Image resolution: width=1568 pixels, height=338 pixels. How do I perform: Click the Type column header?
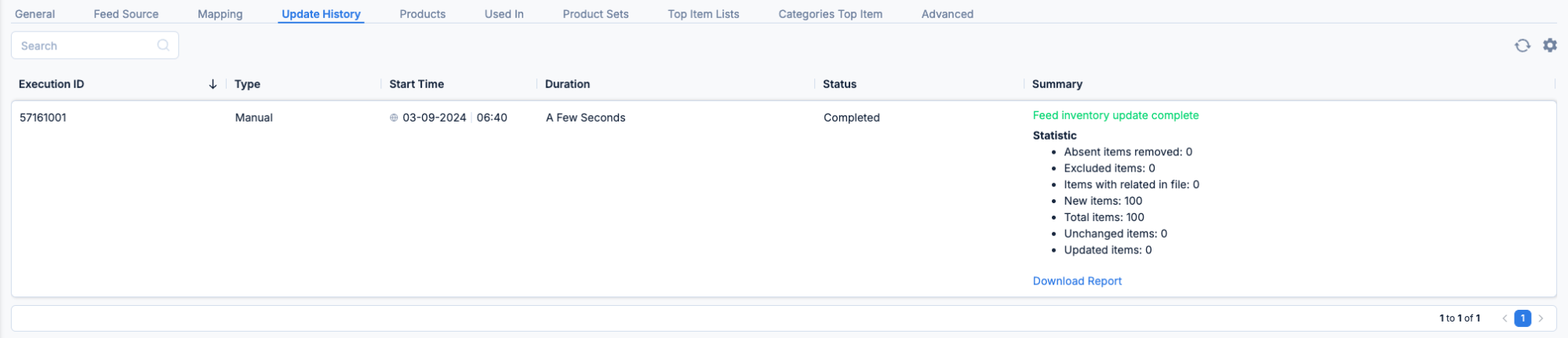247,84
